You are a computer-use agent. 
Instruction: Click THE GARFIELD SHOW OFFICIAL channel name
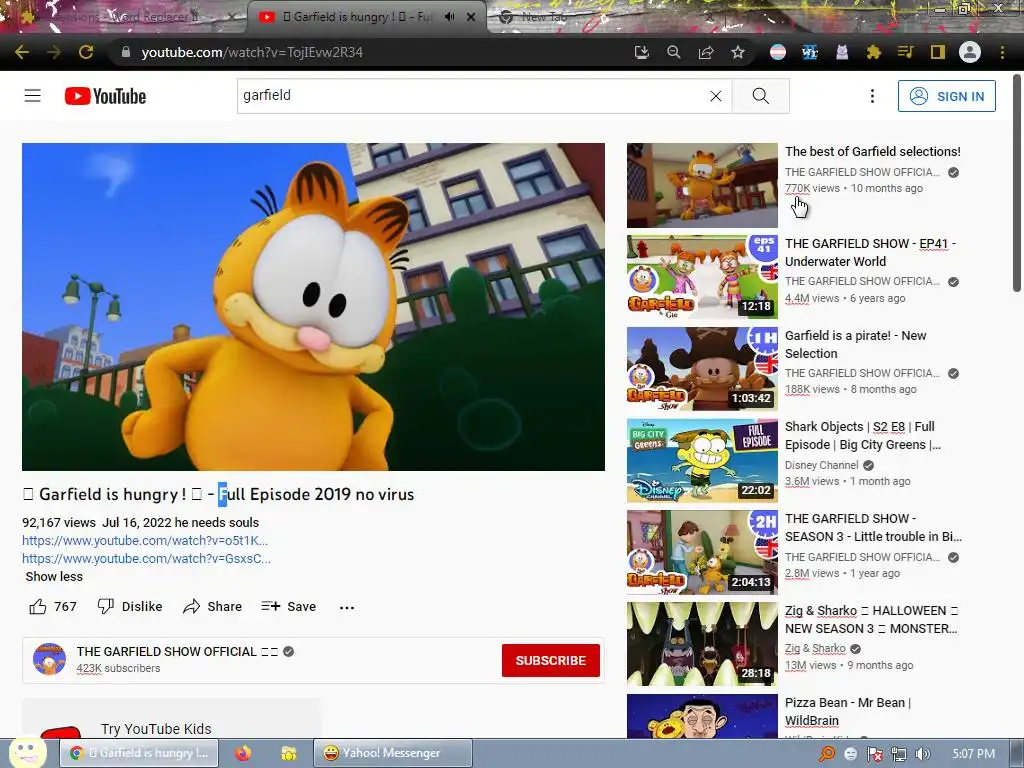click(167, 652)
